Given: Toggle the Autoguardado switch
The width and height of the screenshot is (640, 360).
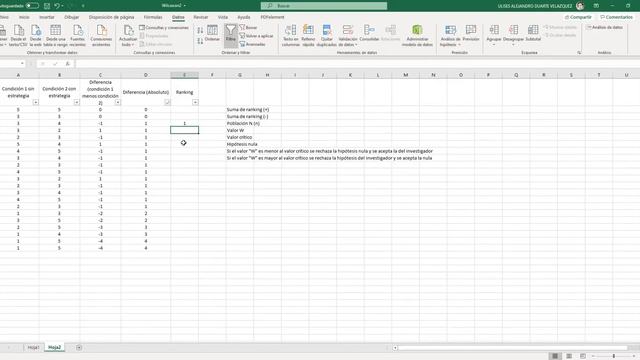Looking at the screenshot, I should pyautogui.click(x=32, y=6).
